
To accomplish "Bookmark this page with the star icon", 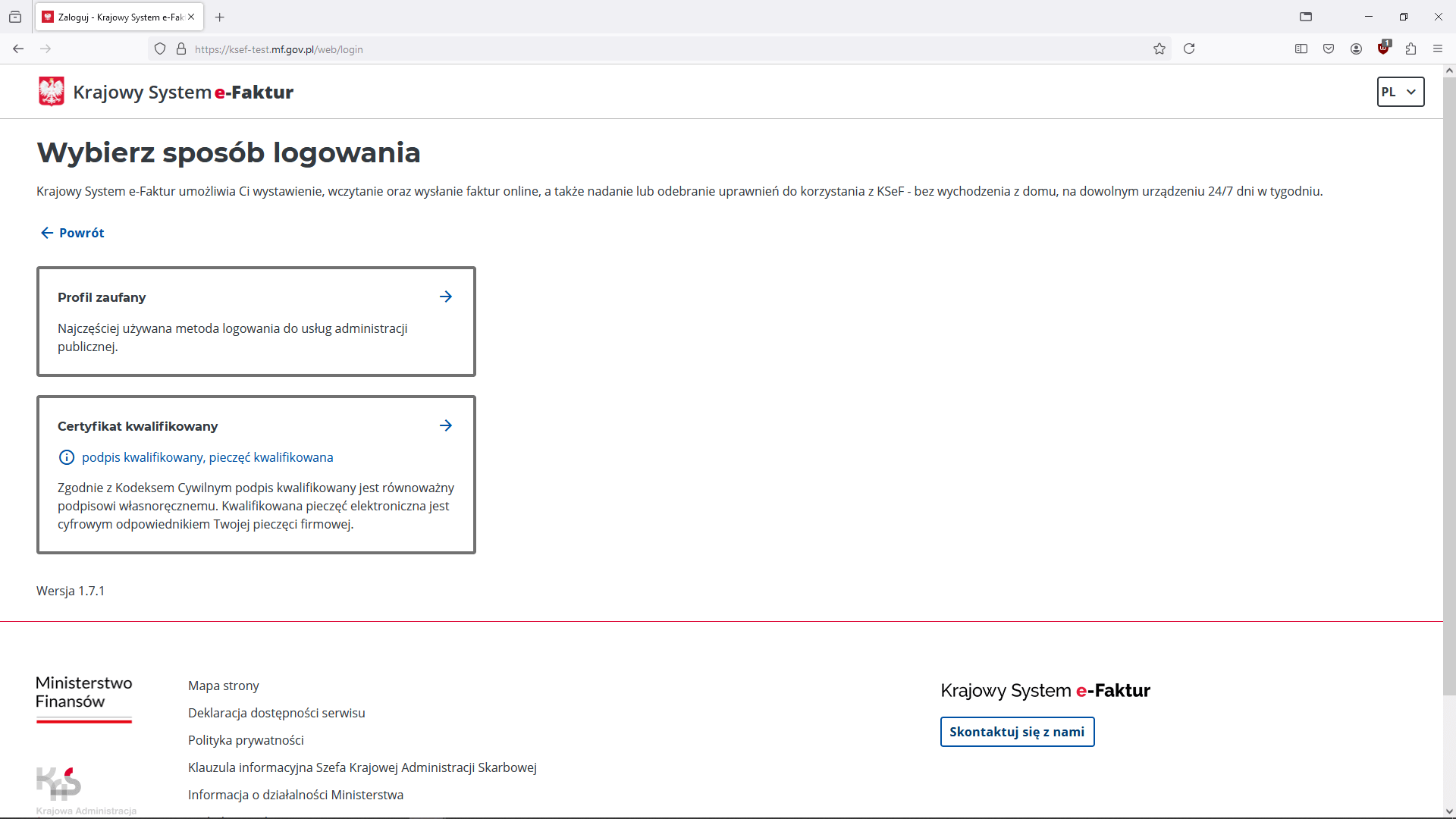I will (1159, 49).
